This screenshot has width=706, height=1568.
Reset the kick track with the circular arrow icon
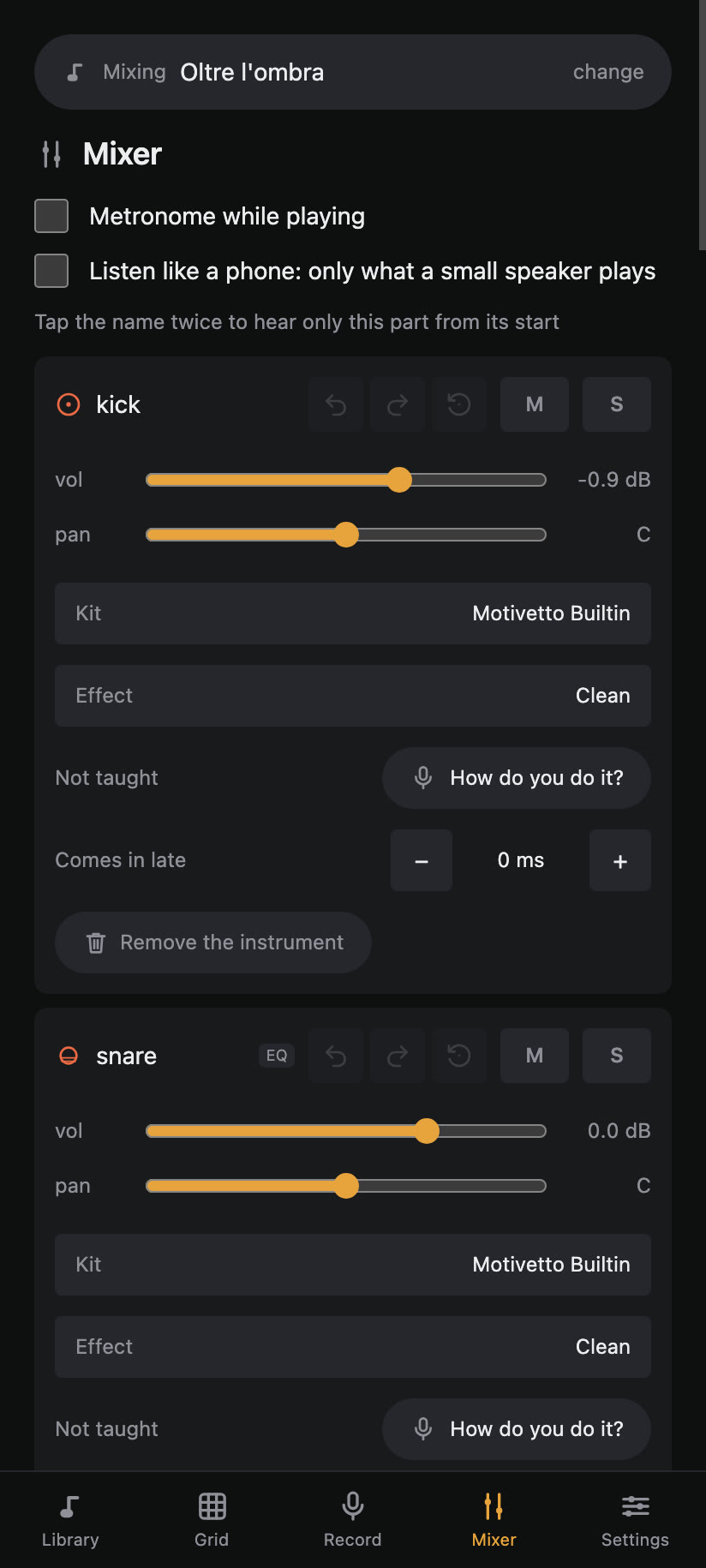(x=459, y=404)
